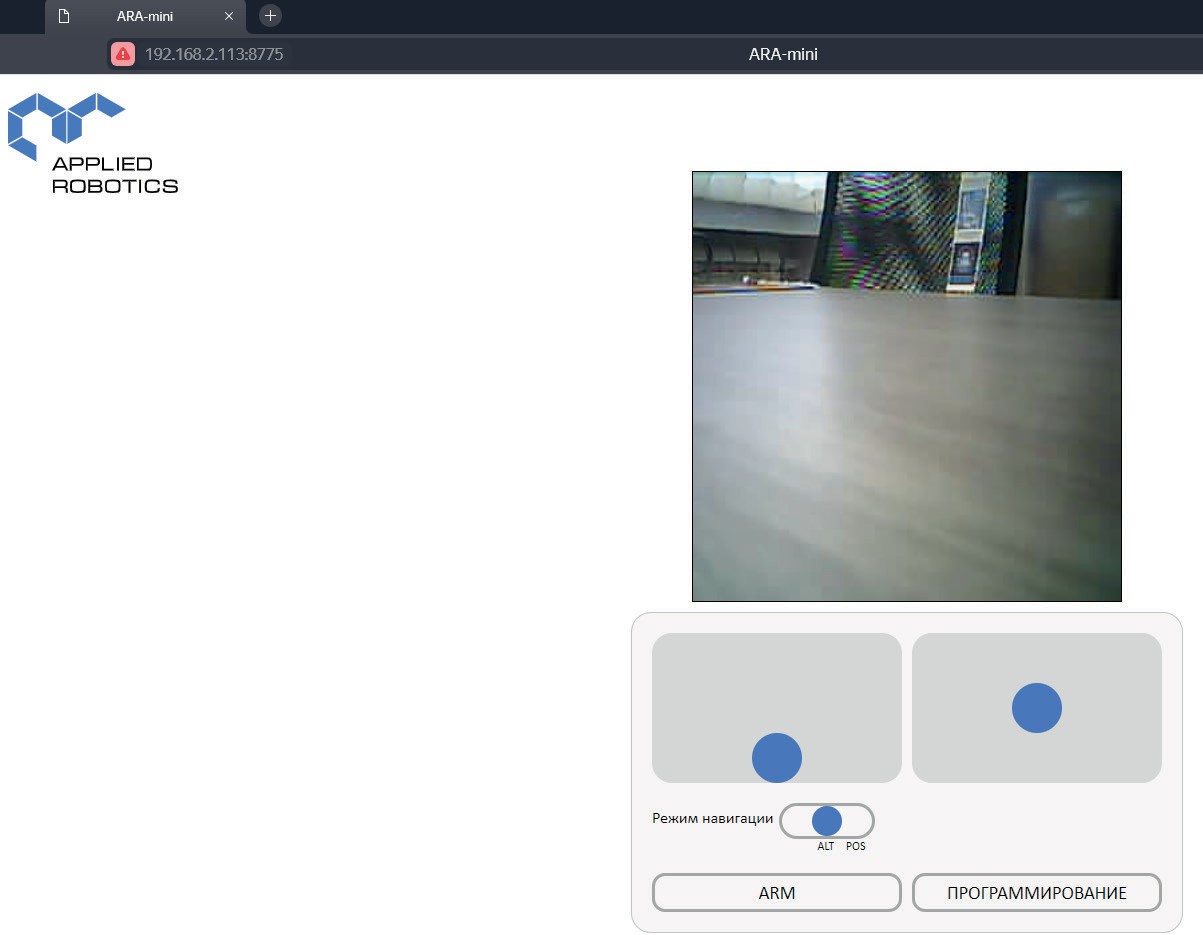Click the red not-secure warning icon
1203x935 pixels.
coord(123,54)
